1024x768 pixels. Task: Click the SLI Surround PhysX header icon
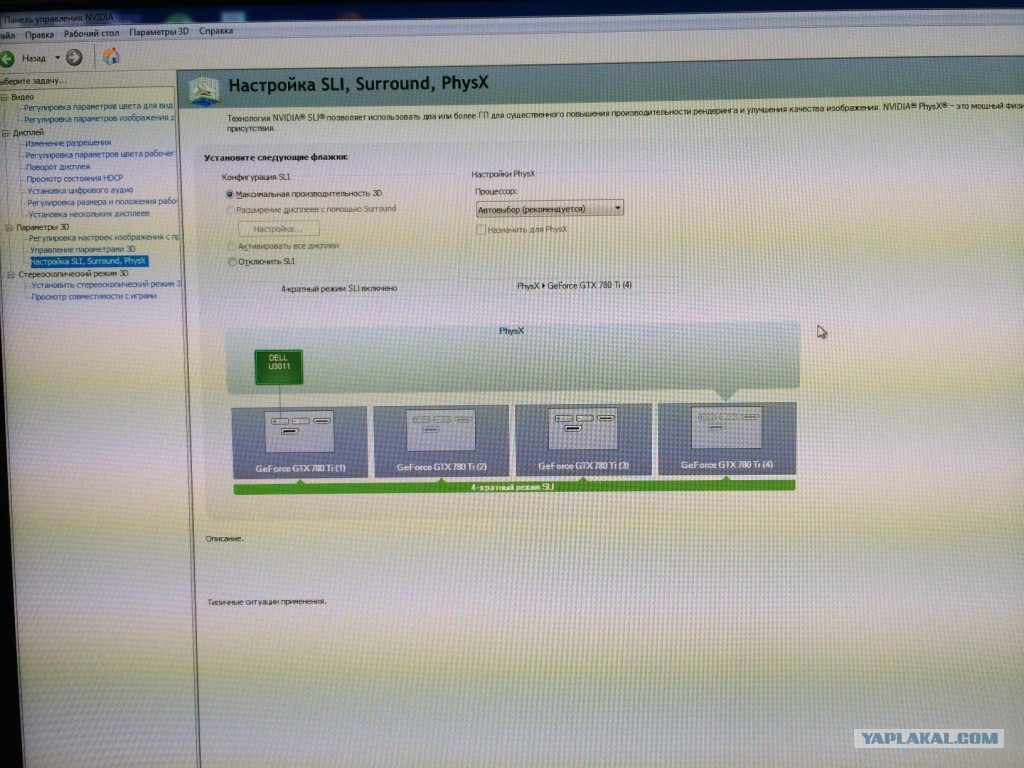click(x=204, y=91)
